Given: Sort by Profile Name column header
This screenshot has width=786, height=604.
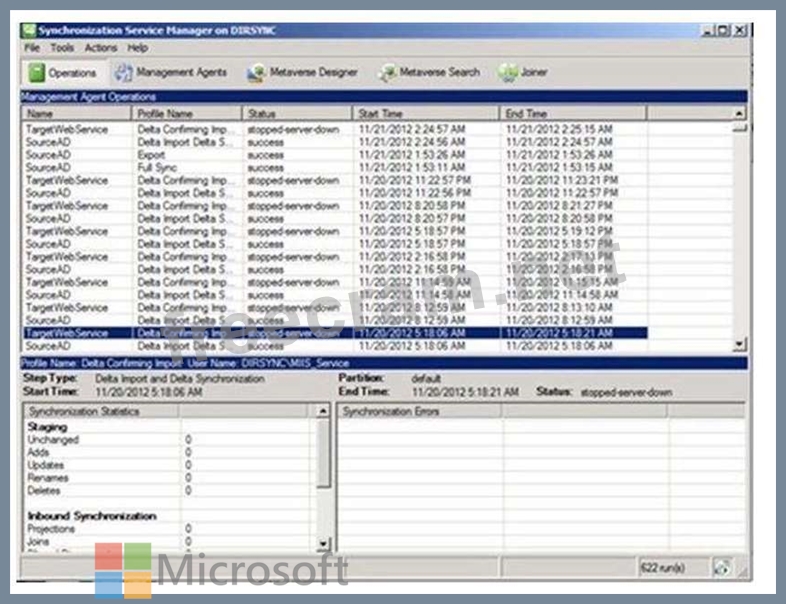Looking at the screenshot, I should point(188,114).
